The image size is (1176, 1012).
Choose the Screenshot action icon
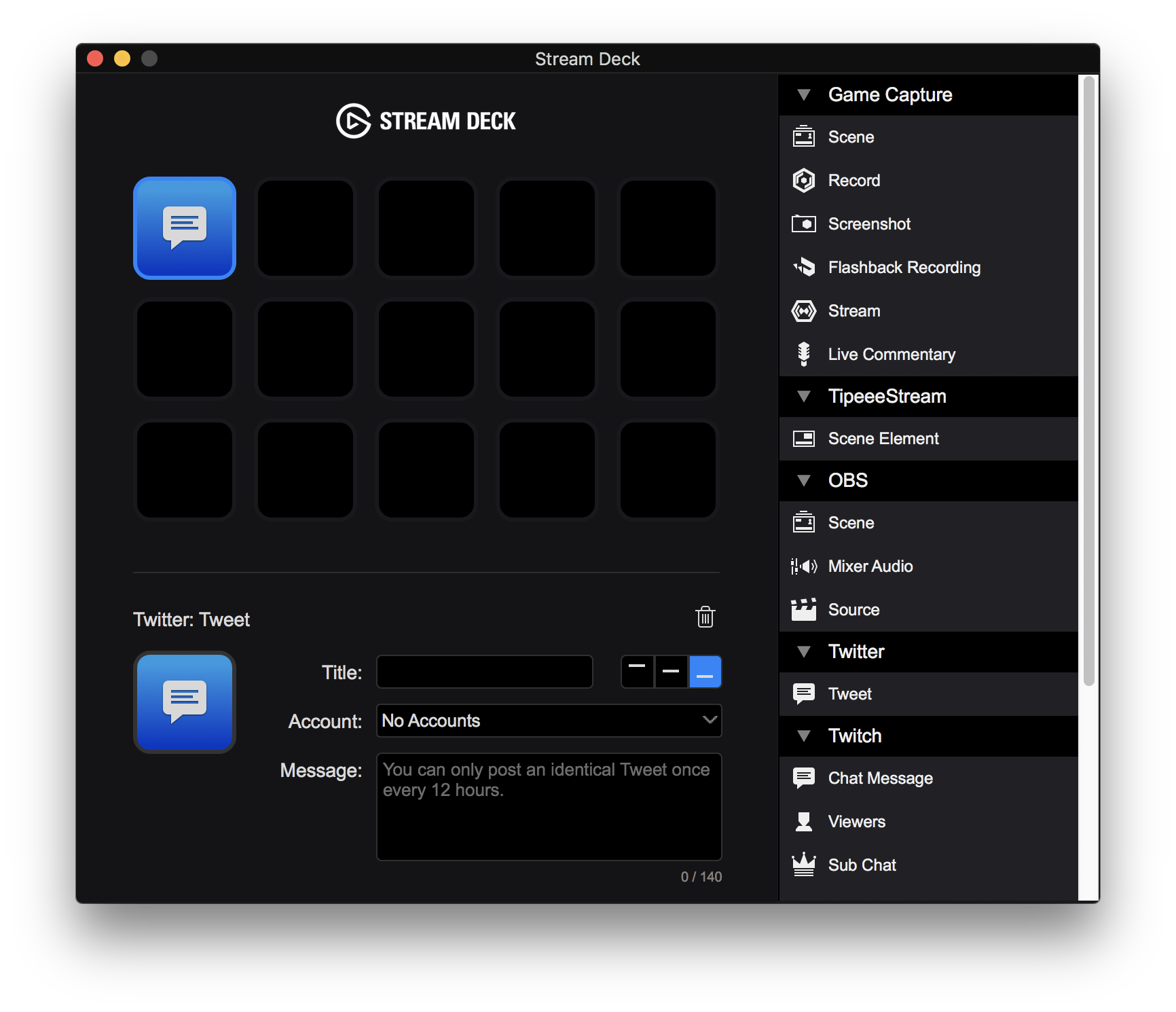click(x=804, y=223)
